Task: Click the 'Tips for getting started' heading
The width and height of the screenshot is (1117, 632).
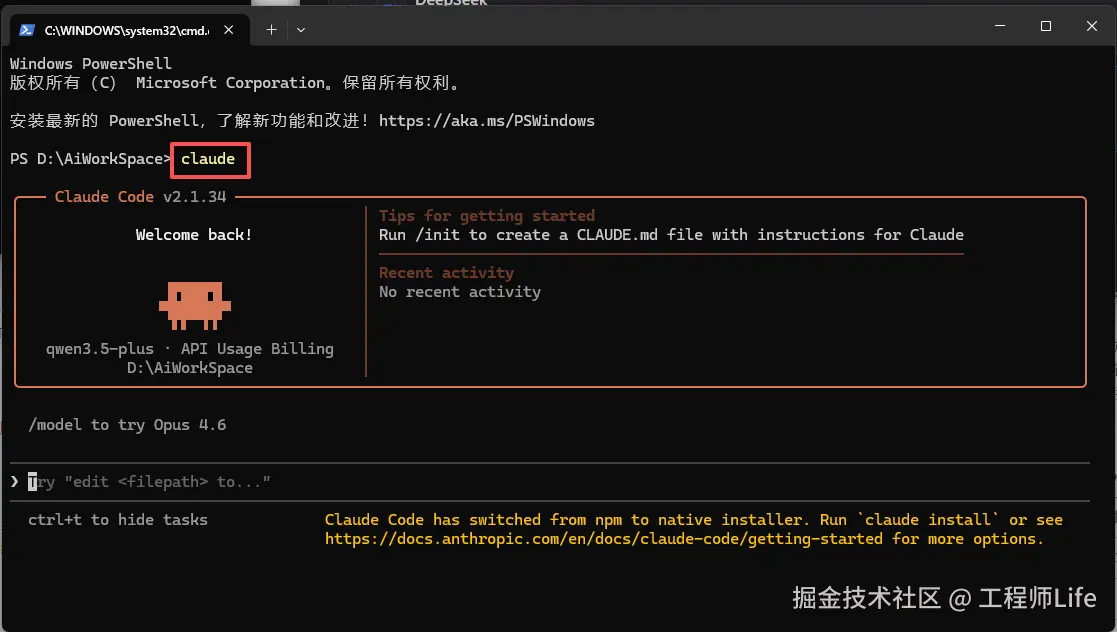Action: (487, 216)
